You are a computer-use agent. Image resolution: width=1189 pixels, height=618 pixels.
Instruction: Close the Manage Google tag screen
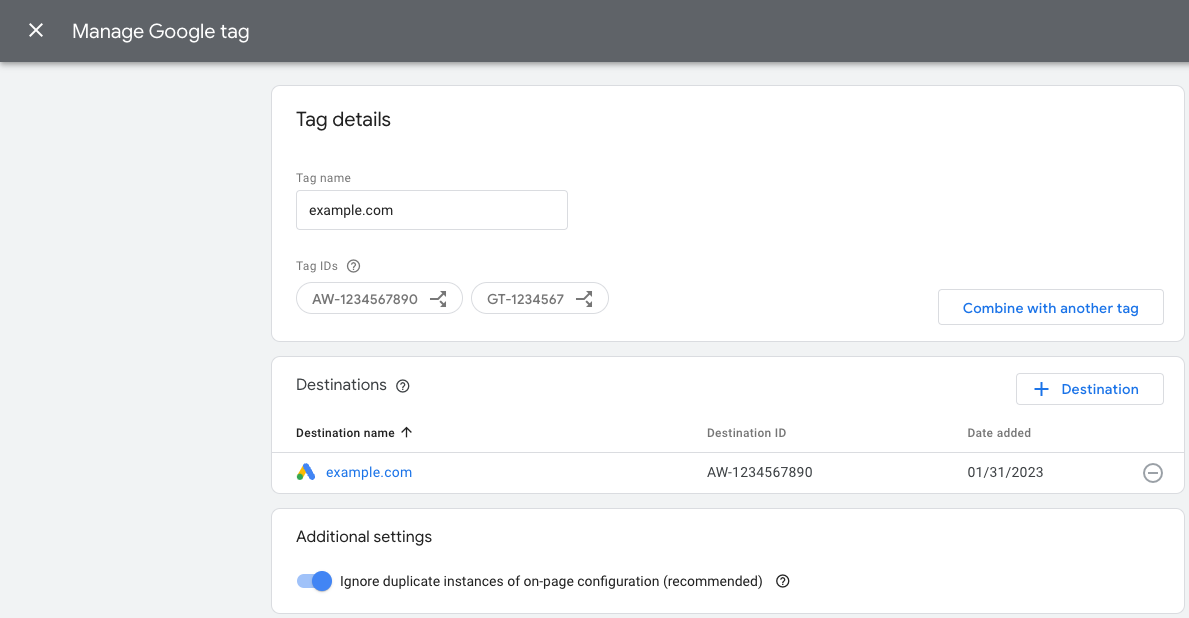[36, 30]
